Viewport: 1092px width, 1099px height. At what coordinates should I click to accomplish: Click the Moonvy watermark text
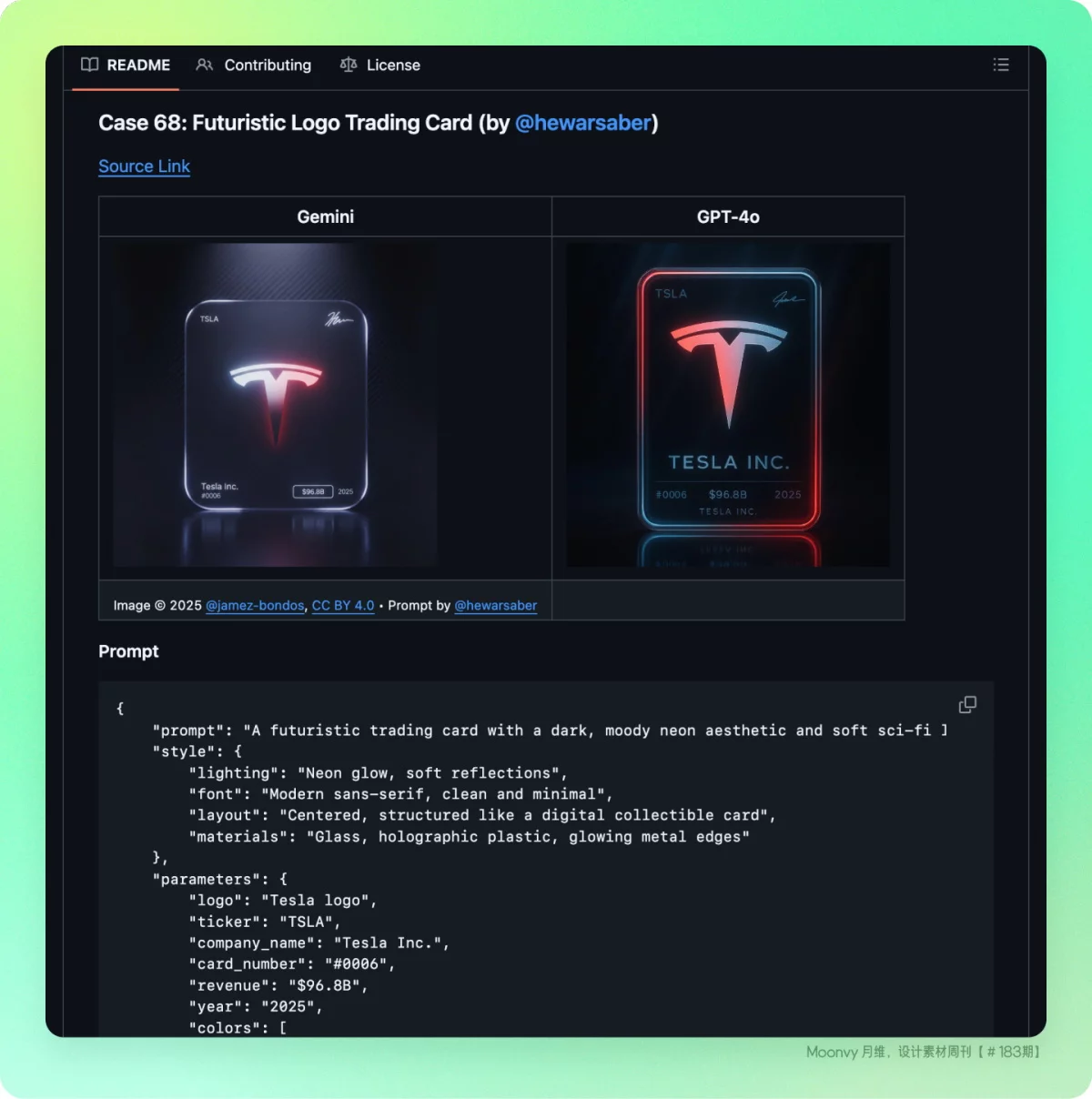point(923,1052)
